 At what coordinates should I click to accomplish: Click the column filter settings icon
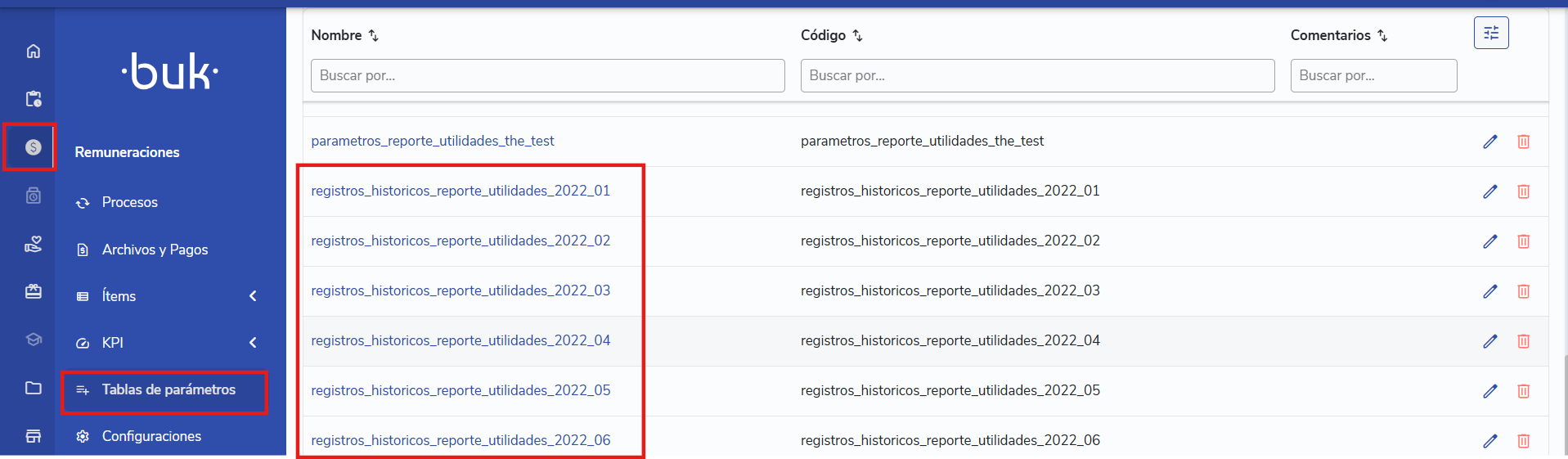tap(1490, 33)
